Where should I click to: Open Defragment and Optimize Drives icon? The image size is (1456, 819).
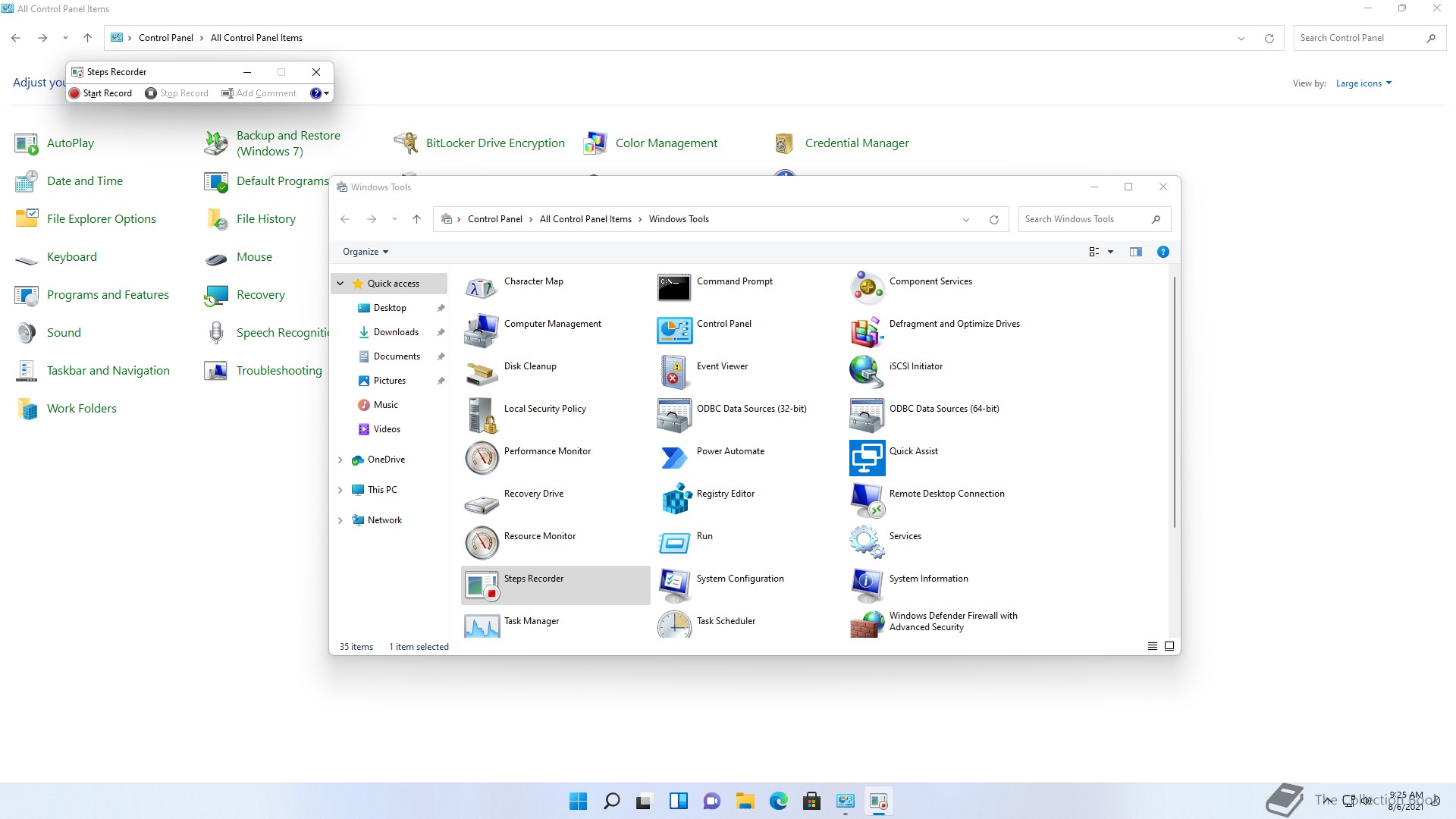click(x=867, y=331)
